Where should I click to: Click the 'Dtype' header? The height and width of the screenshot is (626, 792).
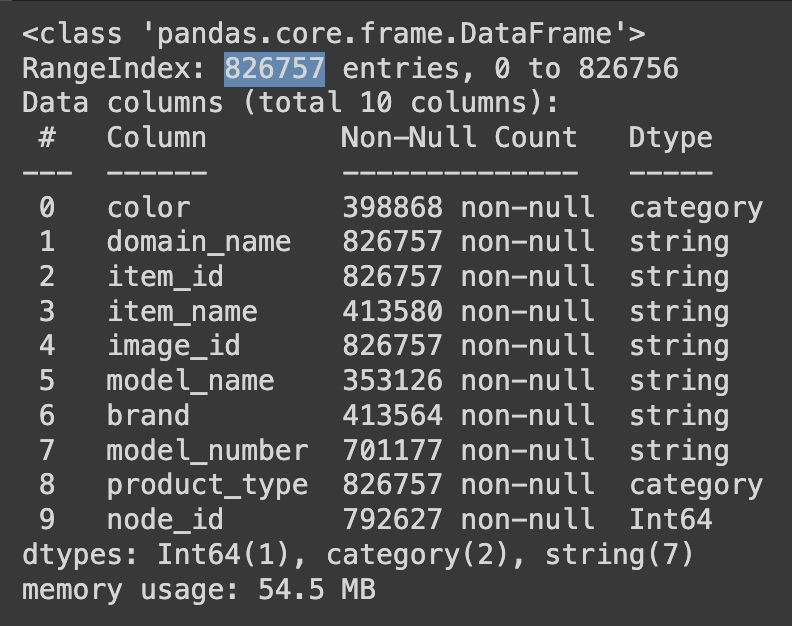(x=670, y=138)
